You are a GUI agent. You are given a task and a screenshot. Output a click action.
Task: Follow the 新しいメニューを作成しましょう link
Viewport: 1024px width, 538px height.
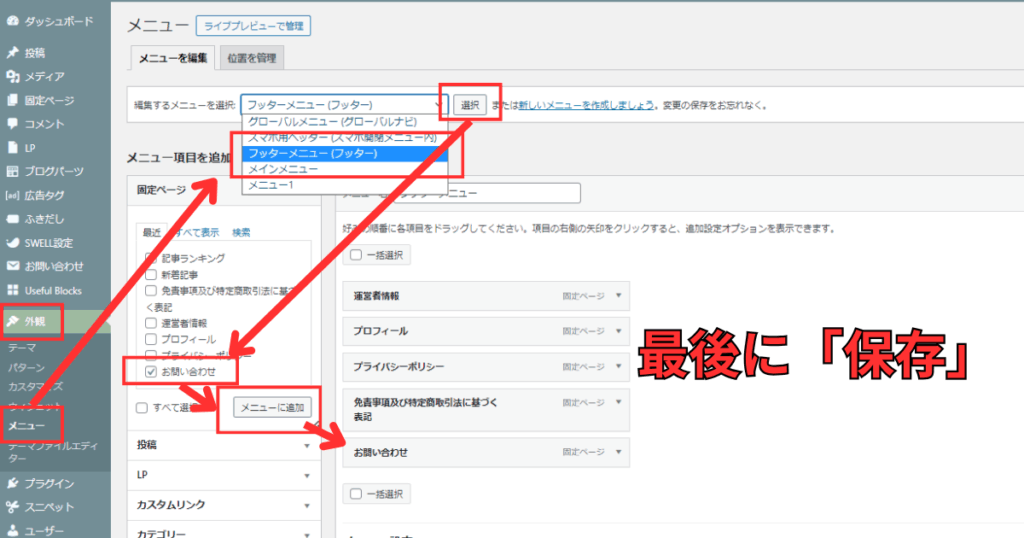click(x=586, y=105)
